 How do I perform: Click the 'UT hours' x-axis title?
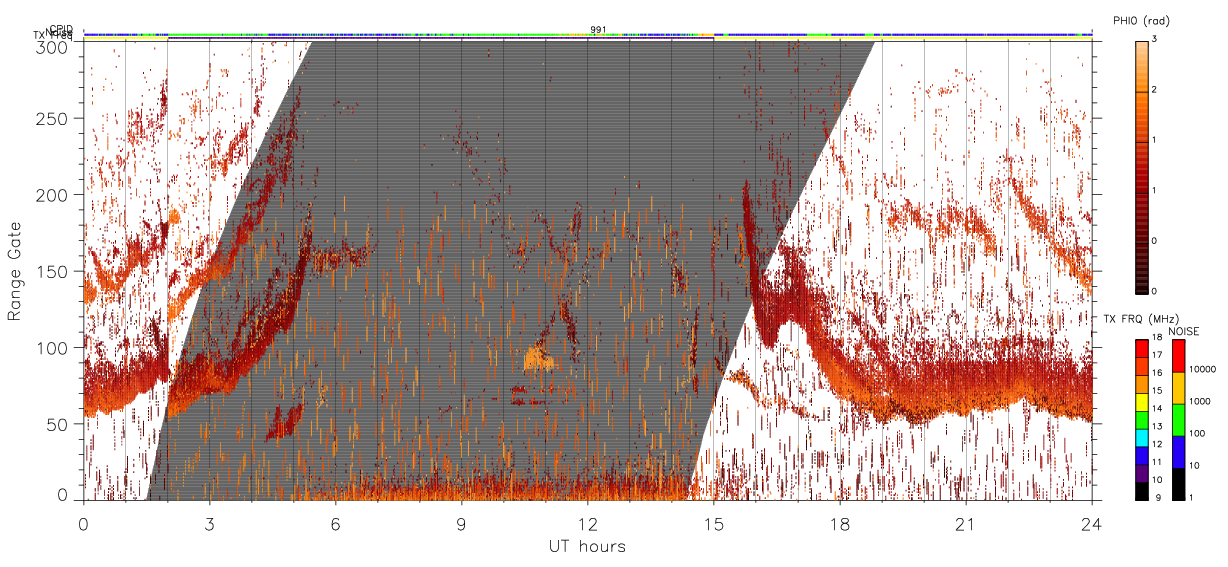(x=587, y=546)
